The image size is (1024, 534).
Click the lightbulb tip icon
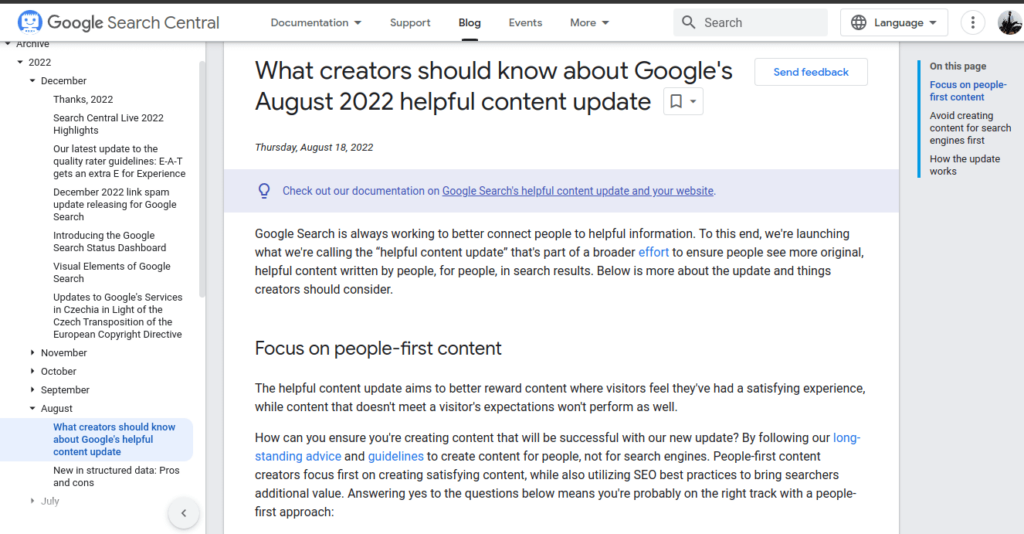coord(264,191)
